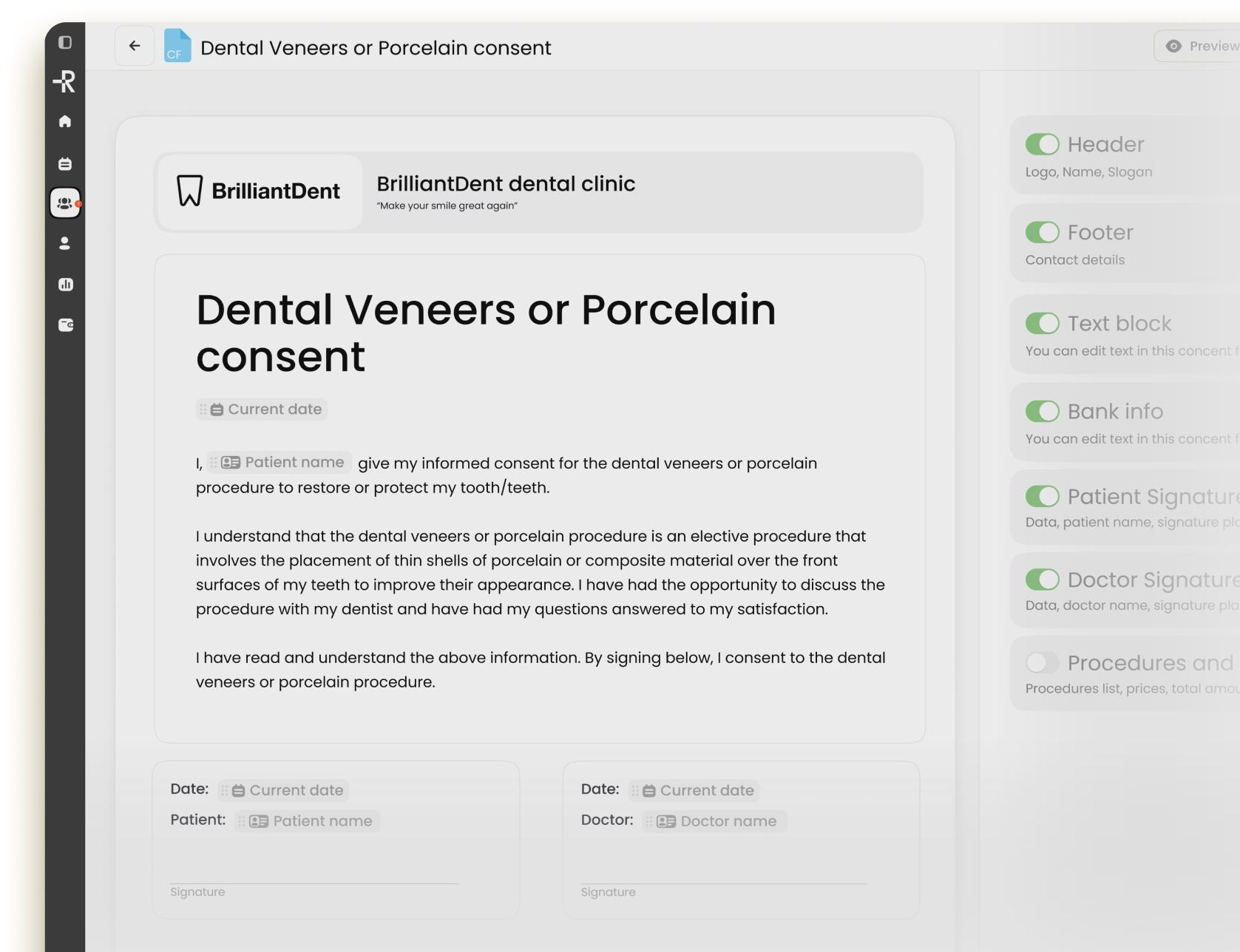The image size is (1240, 952).
Task: Open the wallet icon in sidebar
Action: pos(65,324)
